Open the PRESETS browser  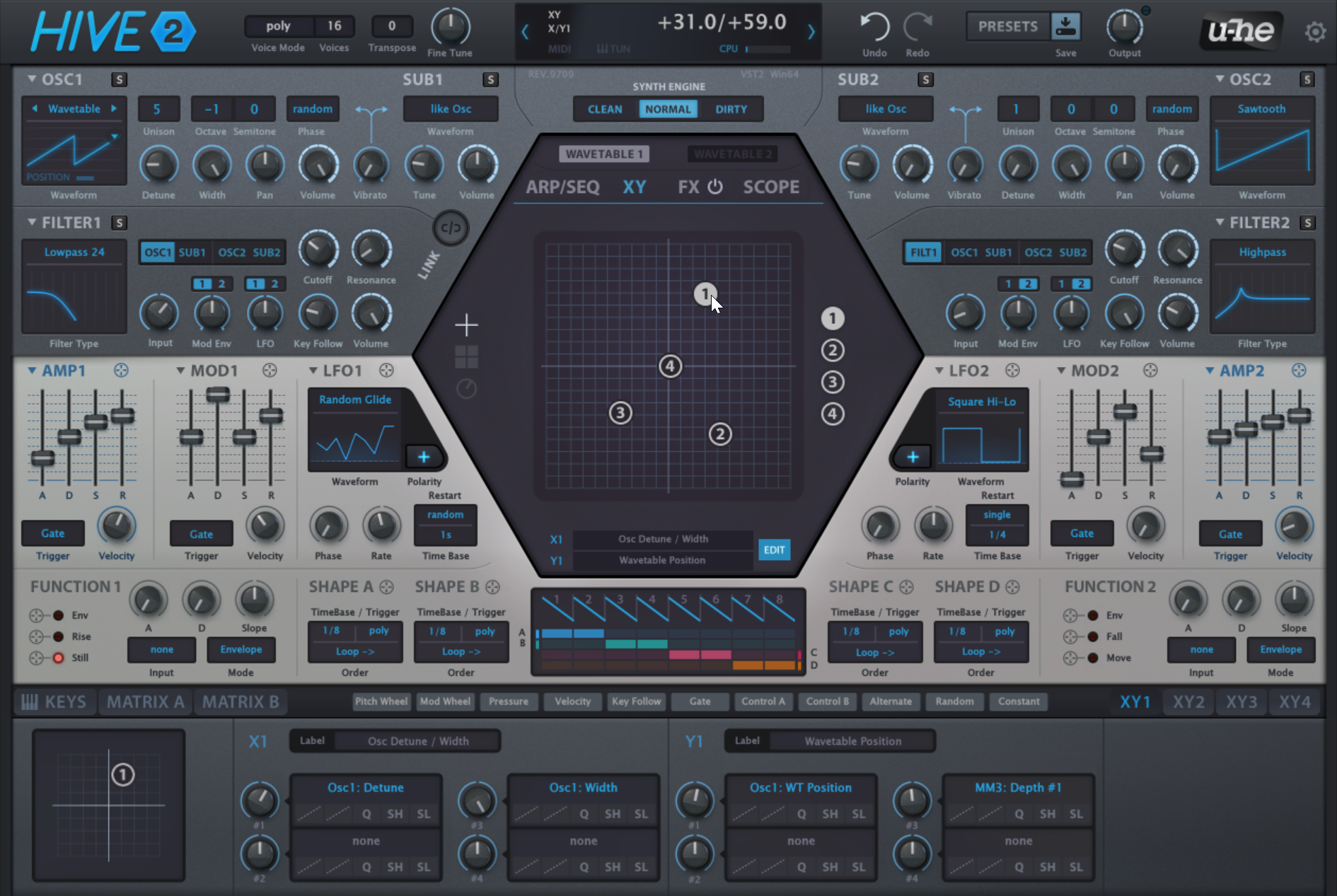tap(1008, 26)
